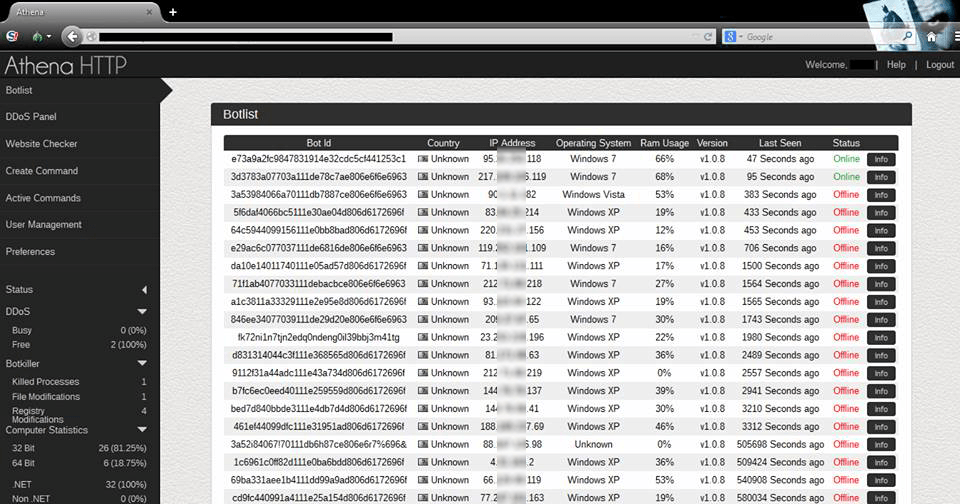Click into the Google search field
The image size is (960, 504).
[820, 37]
